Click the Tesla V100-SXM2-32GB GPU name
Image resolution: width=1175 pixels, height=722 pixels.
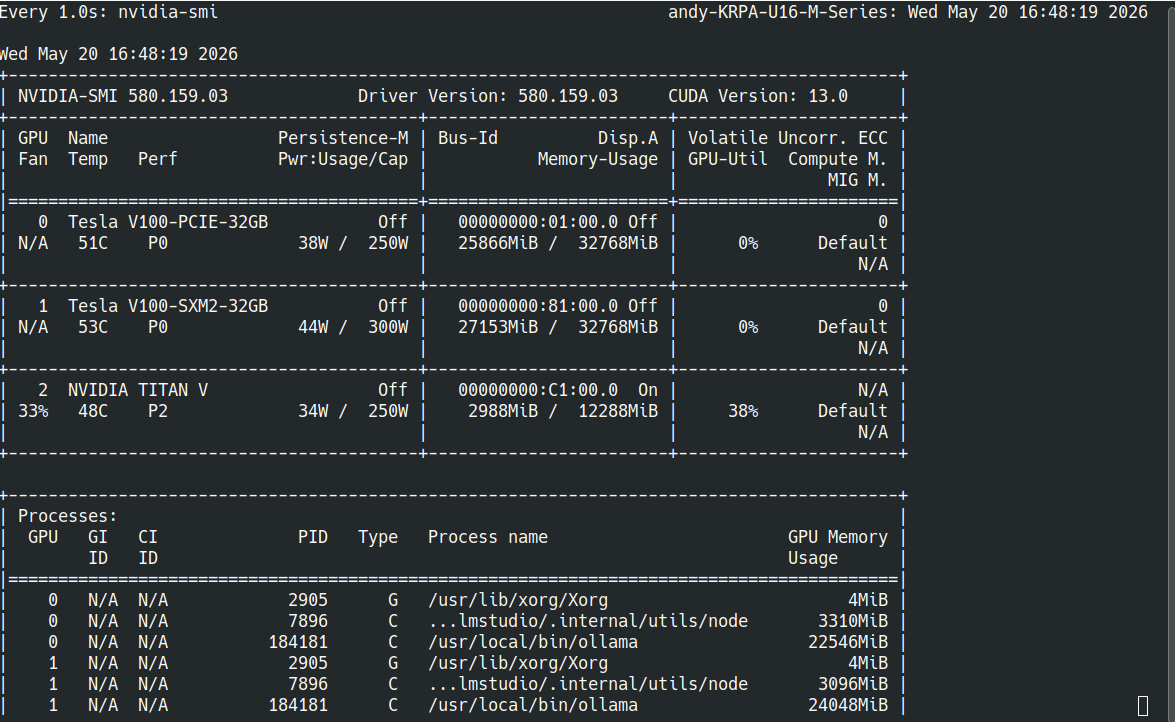click(168, 306)
